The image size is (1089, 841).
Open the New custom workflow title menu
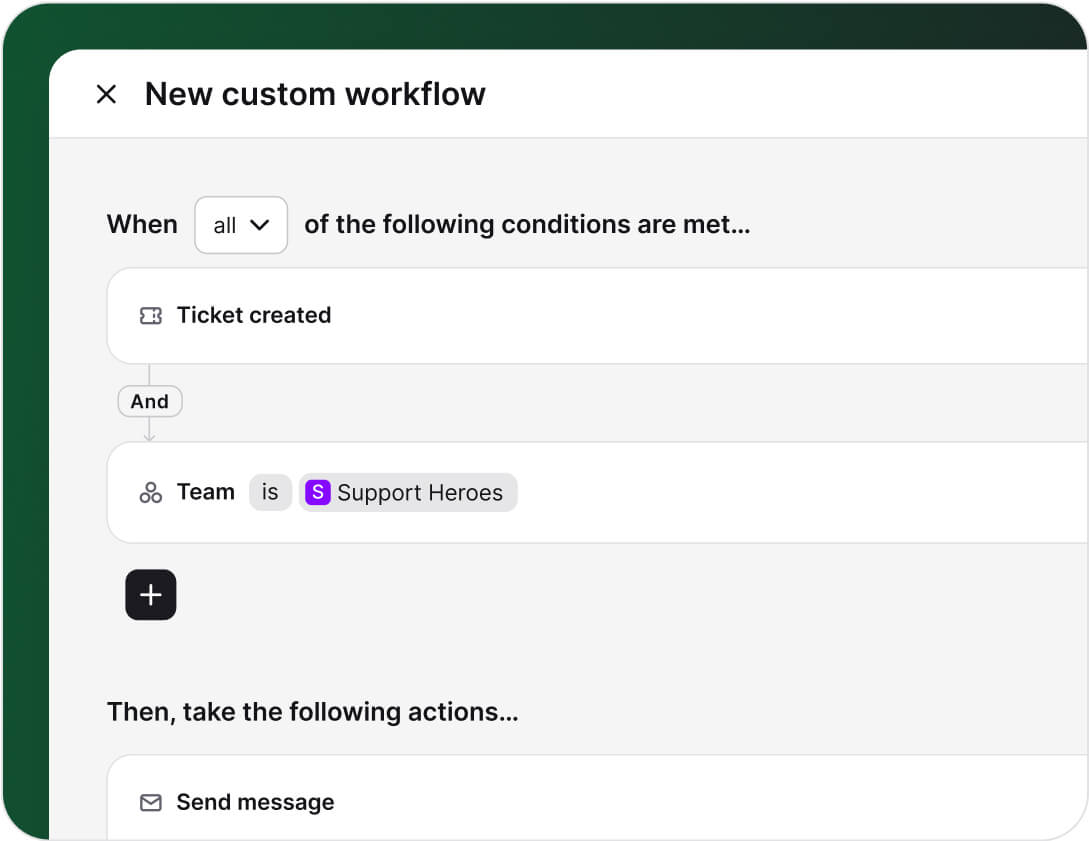tap(316, 93)
